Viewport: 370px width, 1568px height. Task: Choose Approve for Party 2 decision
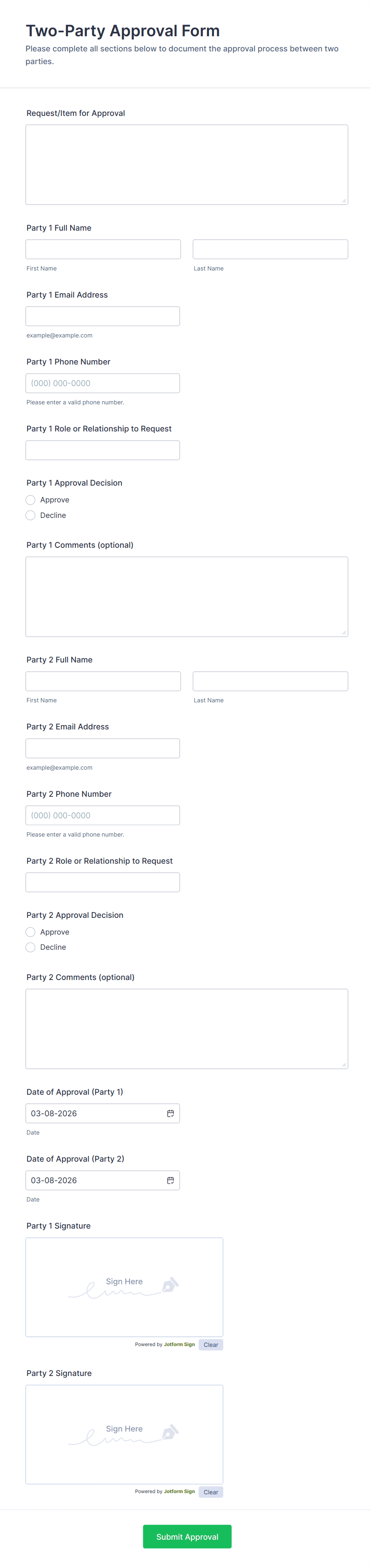pos(30,932)
